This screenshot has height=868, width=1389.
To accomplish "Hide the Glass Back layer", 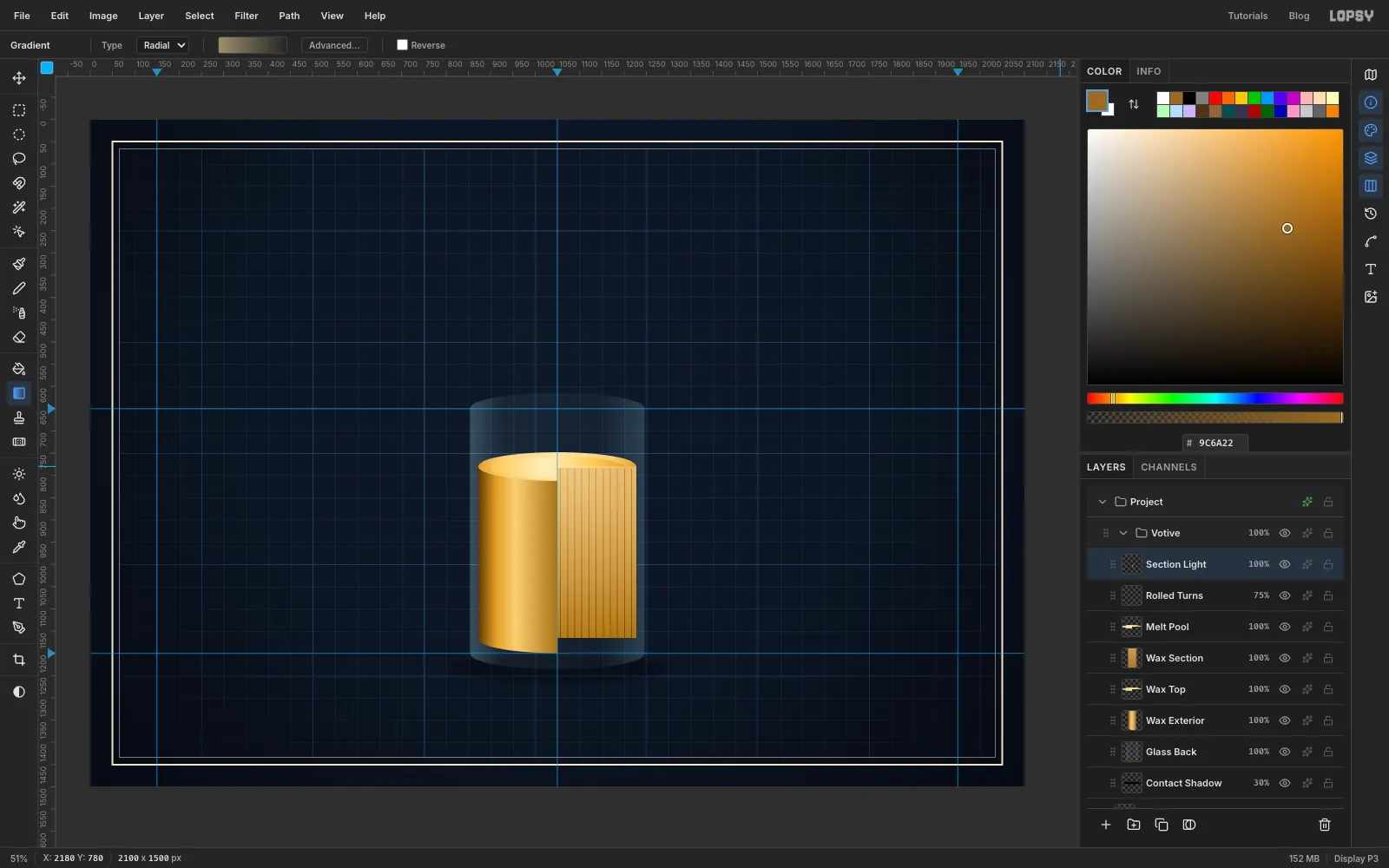I will (1285, 752).
